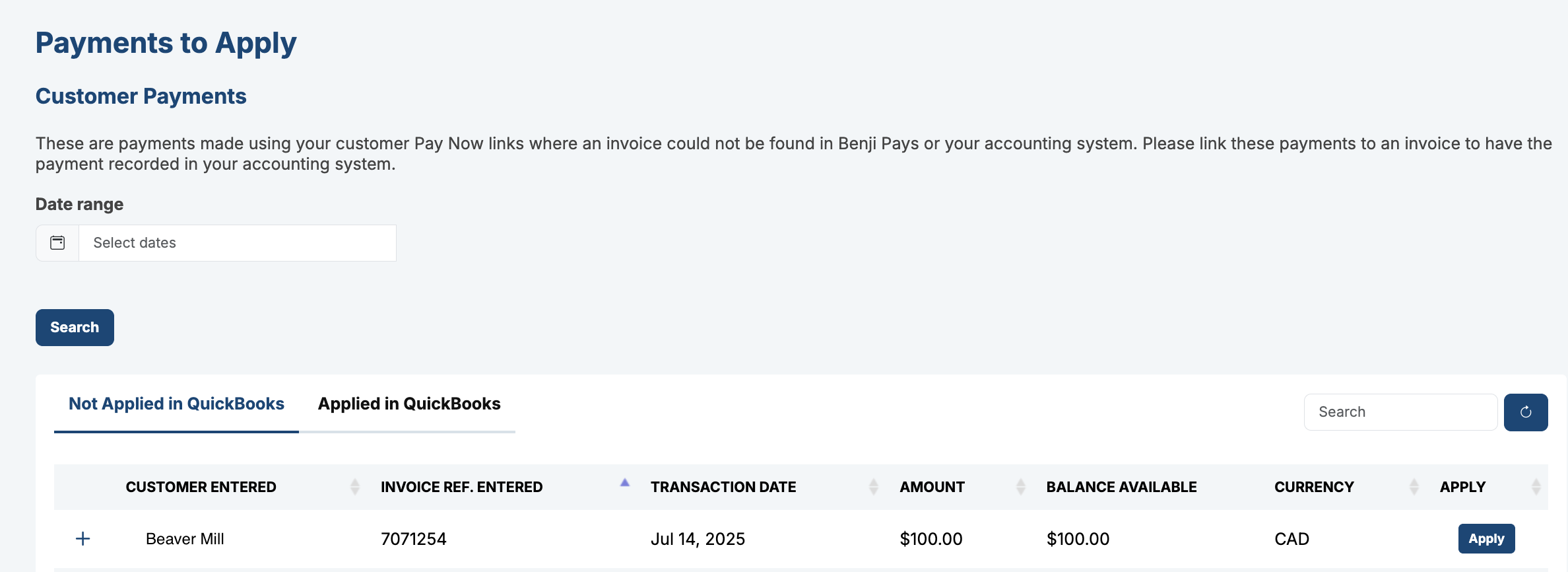This screenshot has height=572, width=1568.
Task: Focus the table Search input field
Action: click(1400, 412)
